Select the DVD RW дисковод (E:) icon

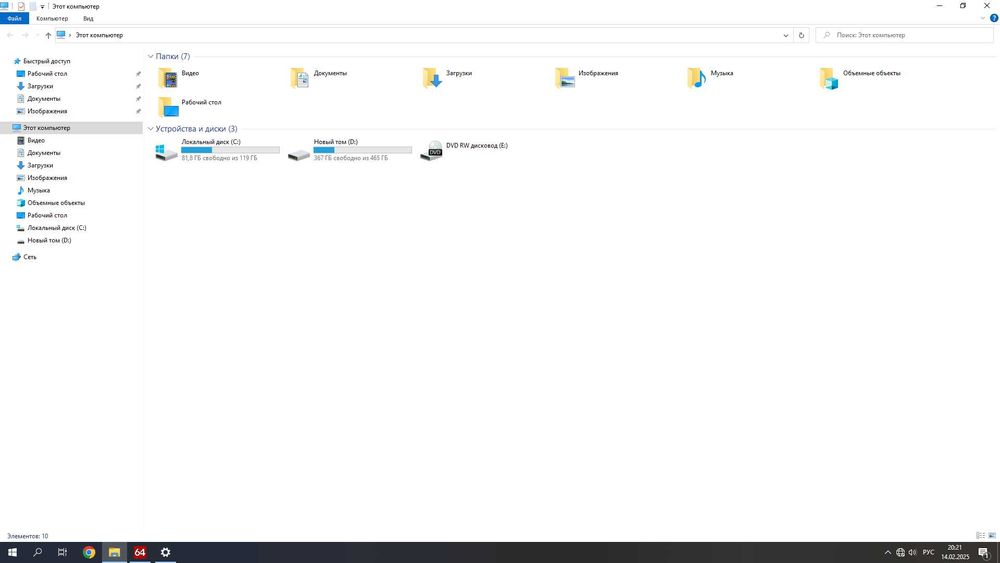[431, 150]
